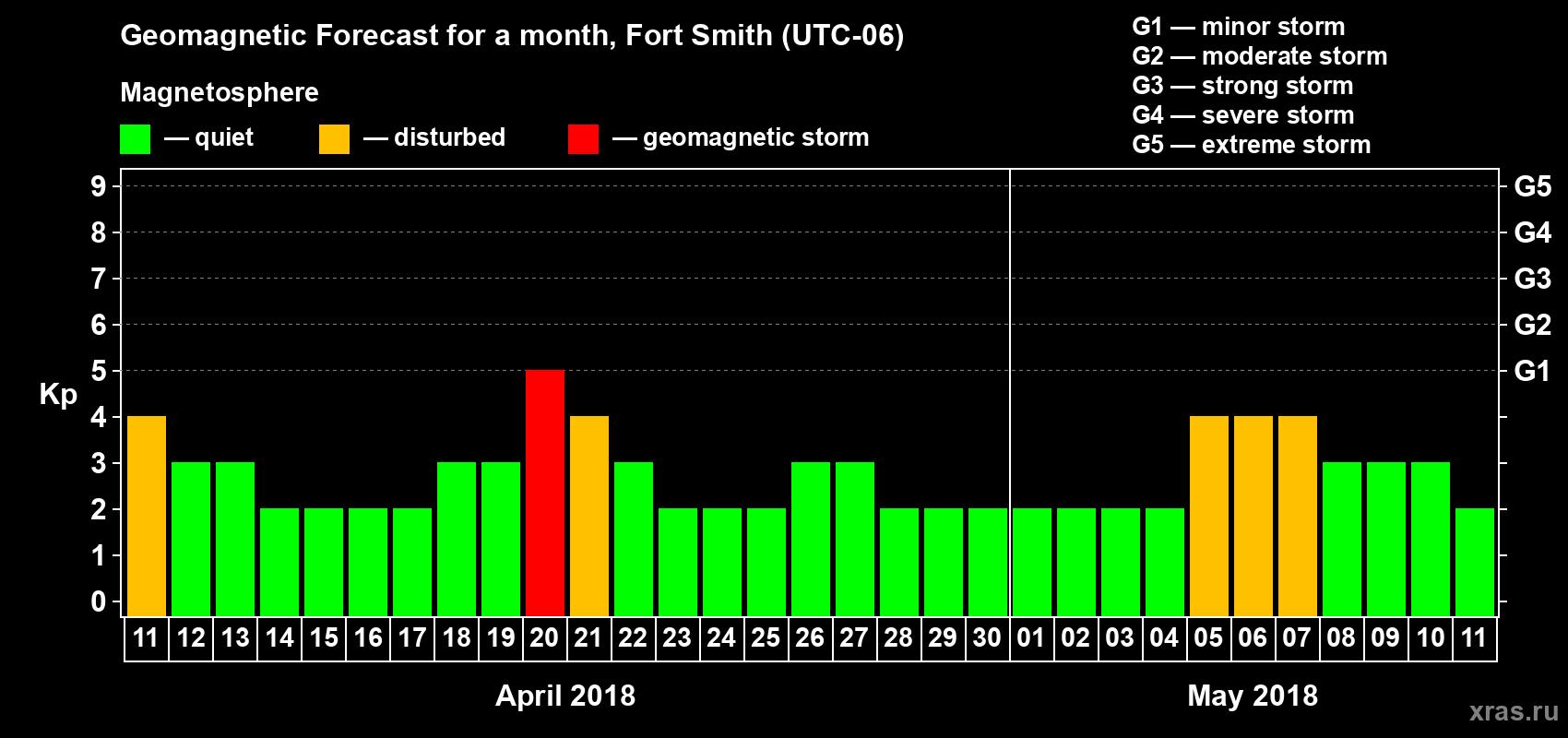The height and width of the screenshot is (738, 1568).
Task: Click the green bar above April 18
Action: click(457, 539)
